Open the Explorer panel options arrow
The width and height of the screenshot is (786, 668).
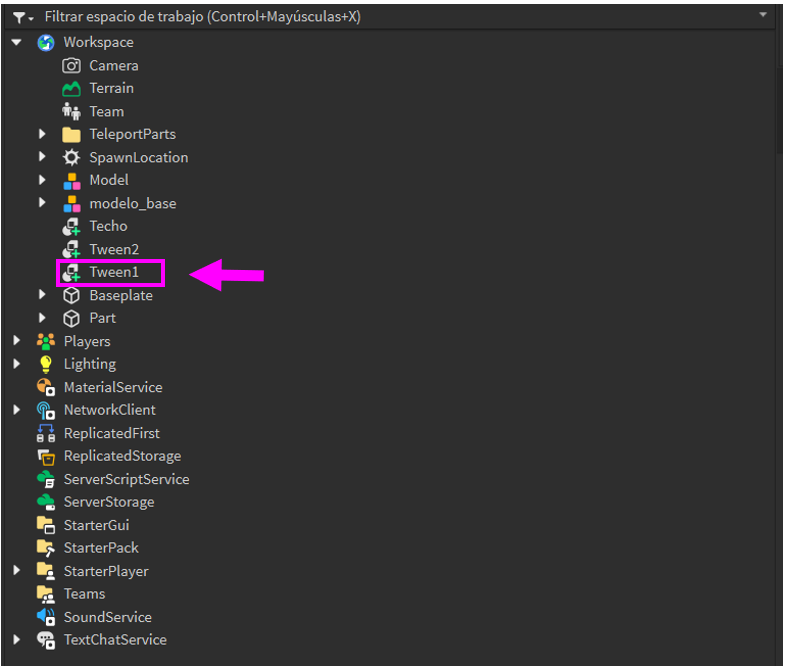(x=763, y=15)
